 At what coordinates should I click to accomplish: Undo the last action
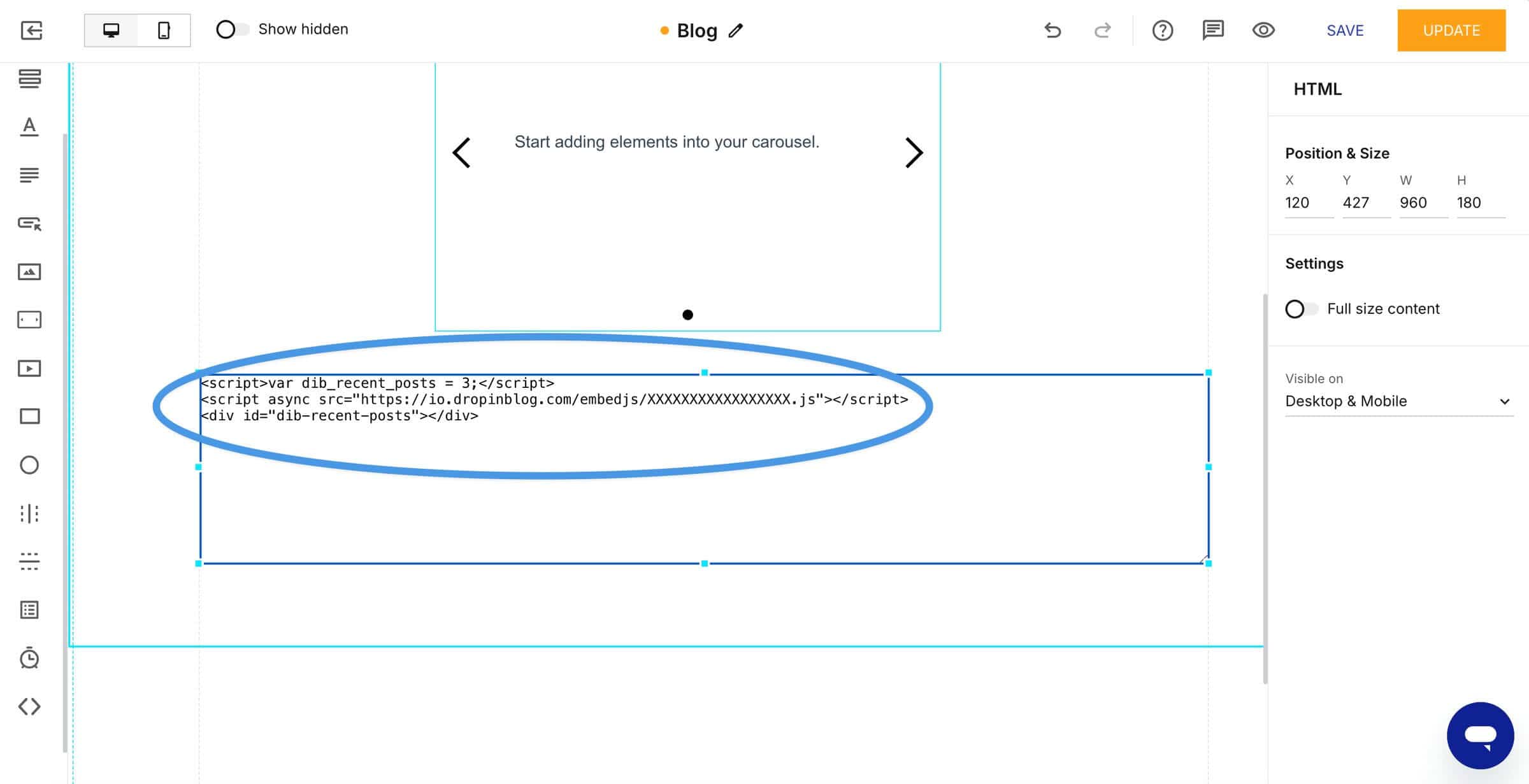pyautogui.click(x=1052, y=30)
